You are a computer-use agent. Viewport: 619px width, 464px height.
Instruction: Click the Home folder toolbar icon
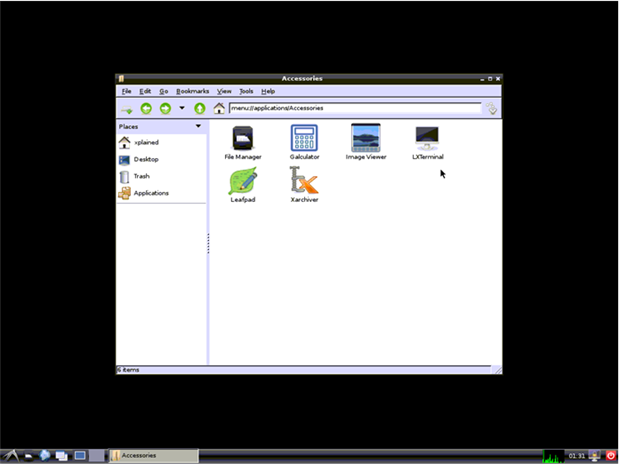(219, 108)
